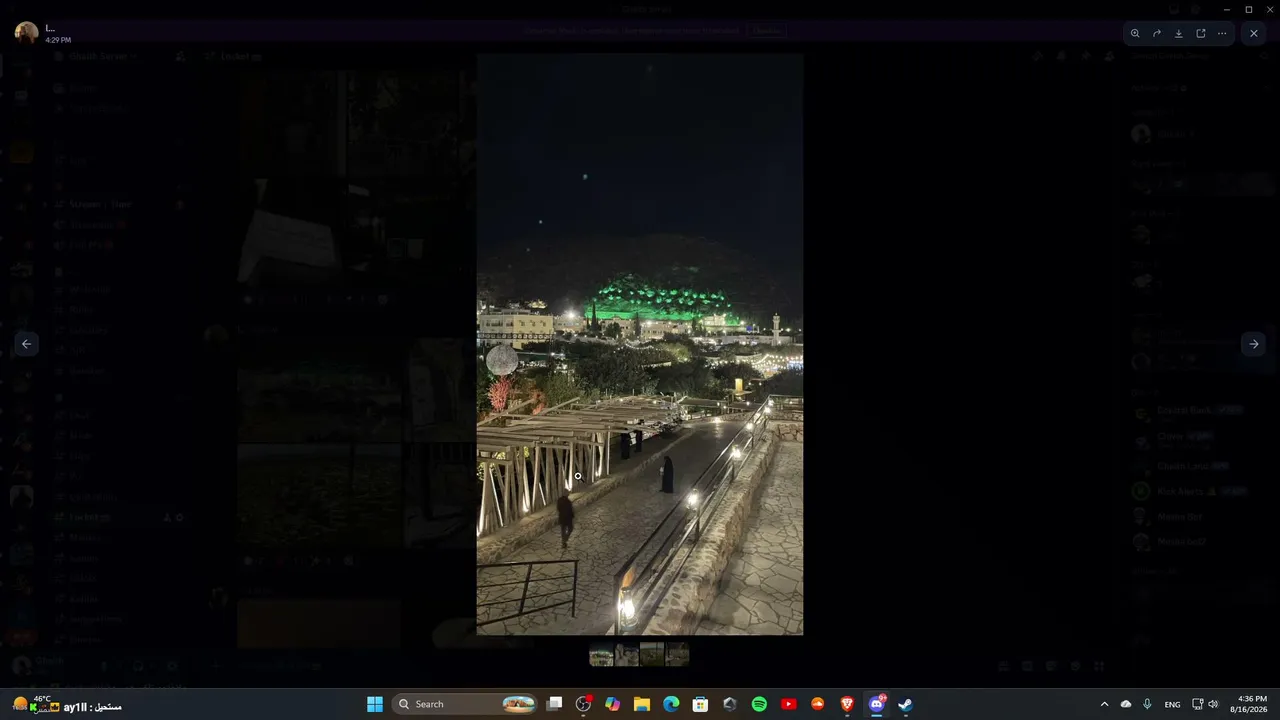This screenshot has height=720, width=1280.
Task: Open File Explorer from the taskbar
Action: 642,704
